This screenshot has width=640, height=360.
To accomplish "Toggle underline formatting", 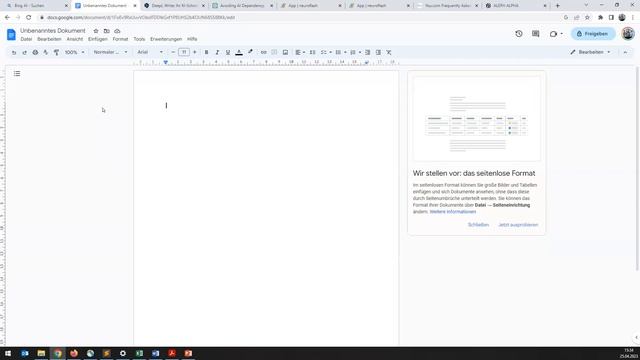I will tap(228, 52).
